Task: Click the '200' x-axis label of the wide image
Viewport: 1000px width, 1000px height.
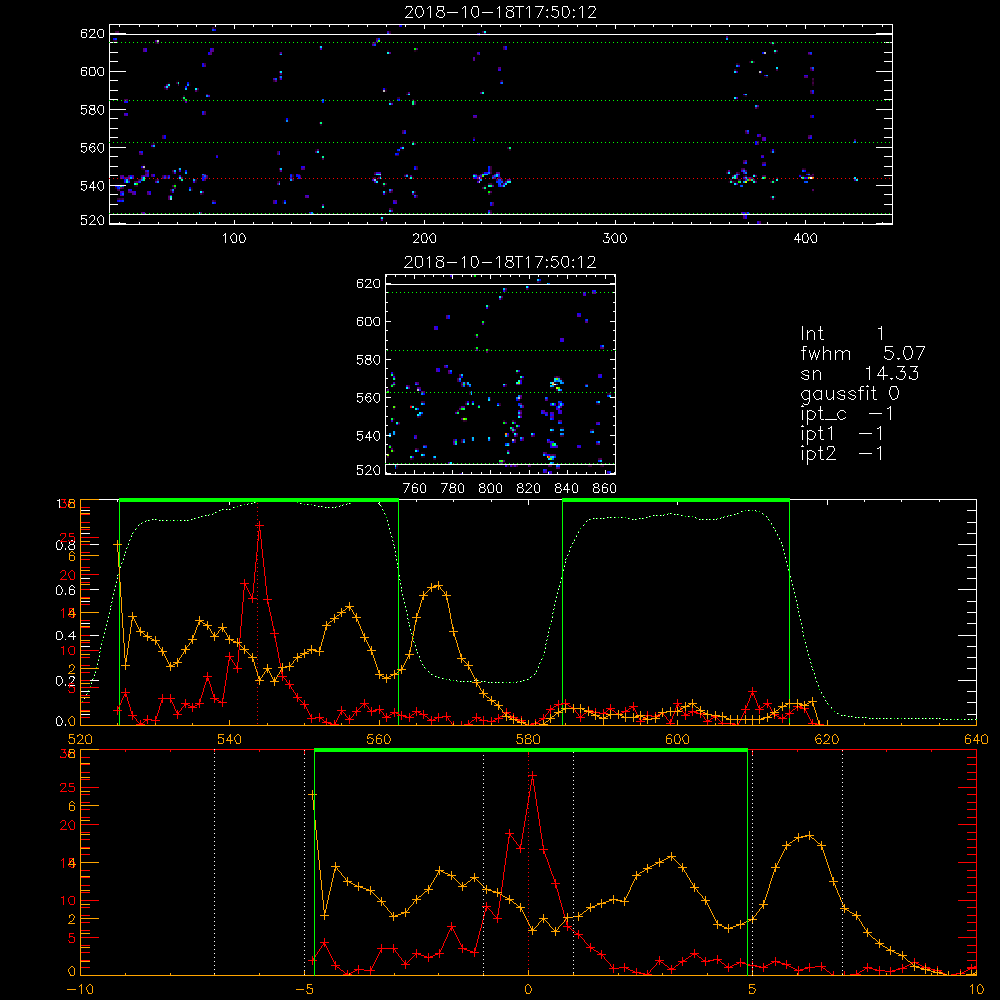Action: click(x=424, y=238)
